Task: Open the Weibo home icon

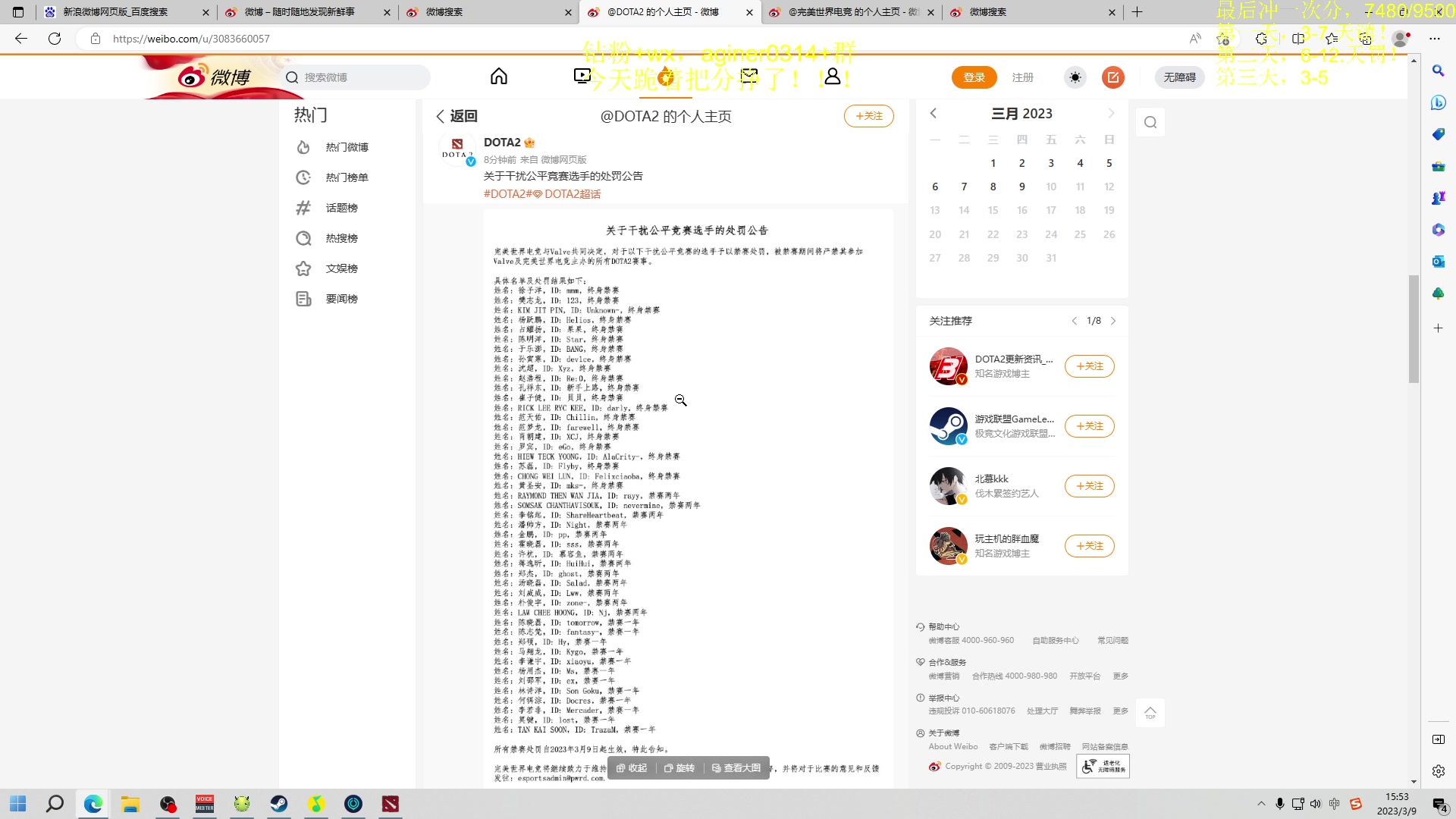Action: coord(498,77)
